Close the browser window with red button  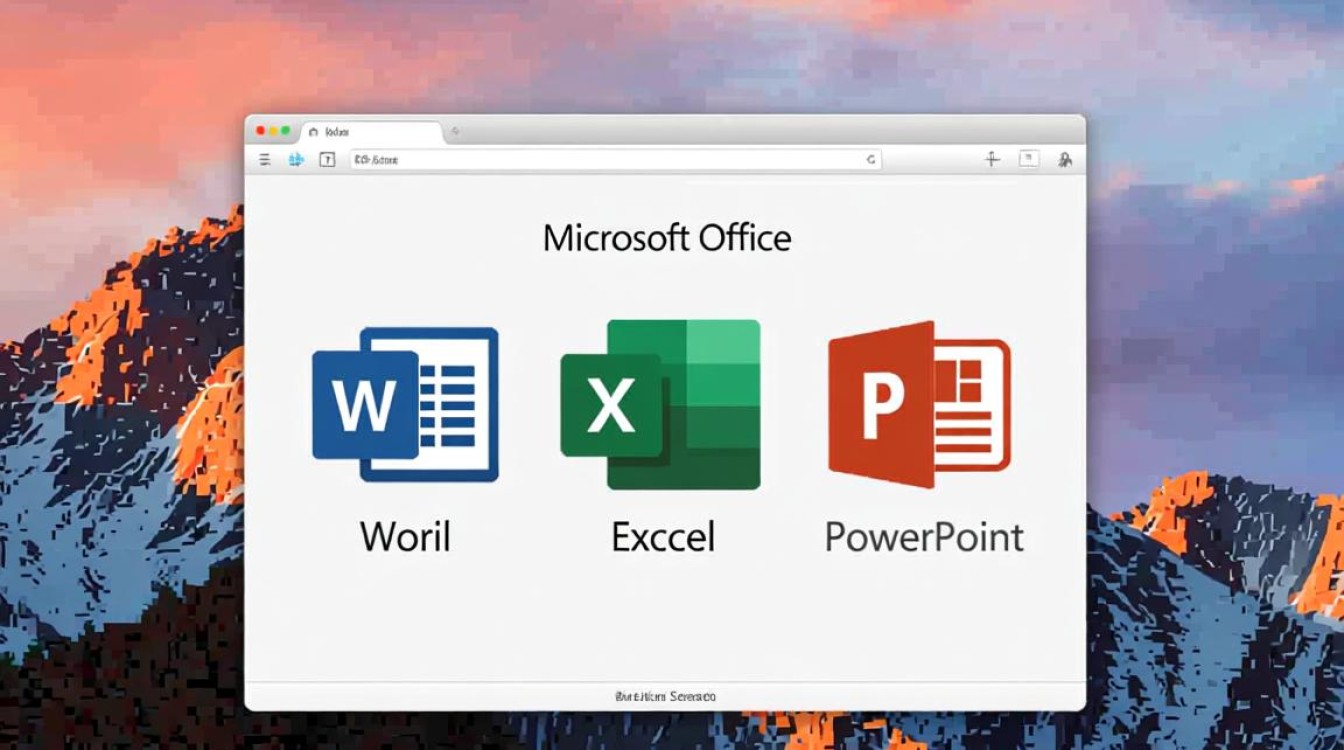tap(261, 131)
